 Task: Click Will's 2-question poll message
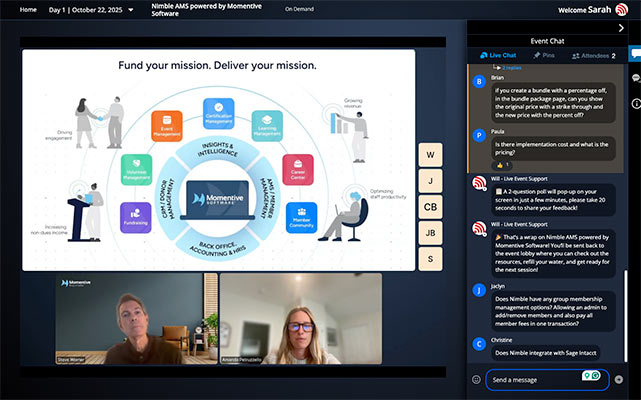[553, 200]
